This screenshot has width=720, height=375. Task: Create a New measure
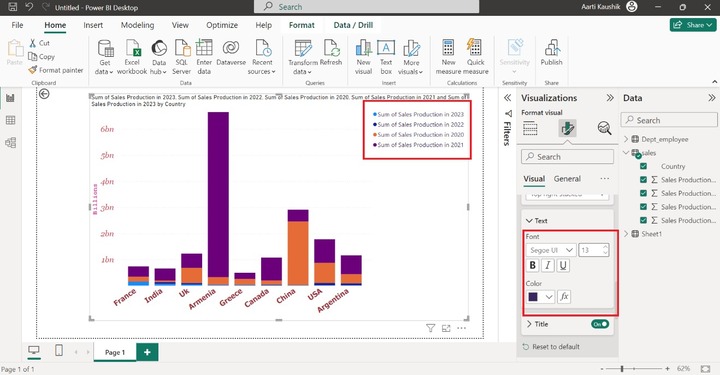click(x=448, y=57)
